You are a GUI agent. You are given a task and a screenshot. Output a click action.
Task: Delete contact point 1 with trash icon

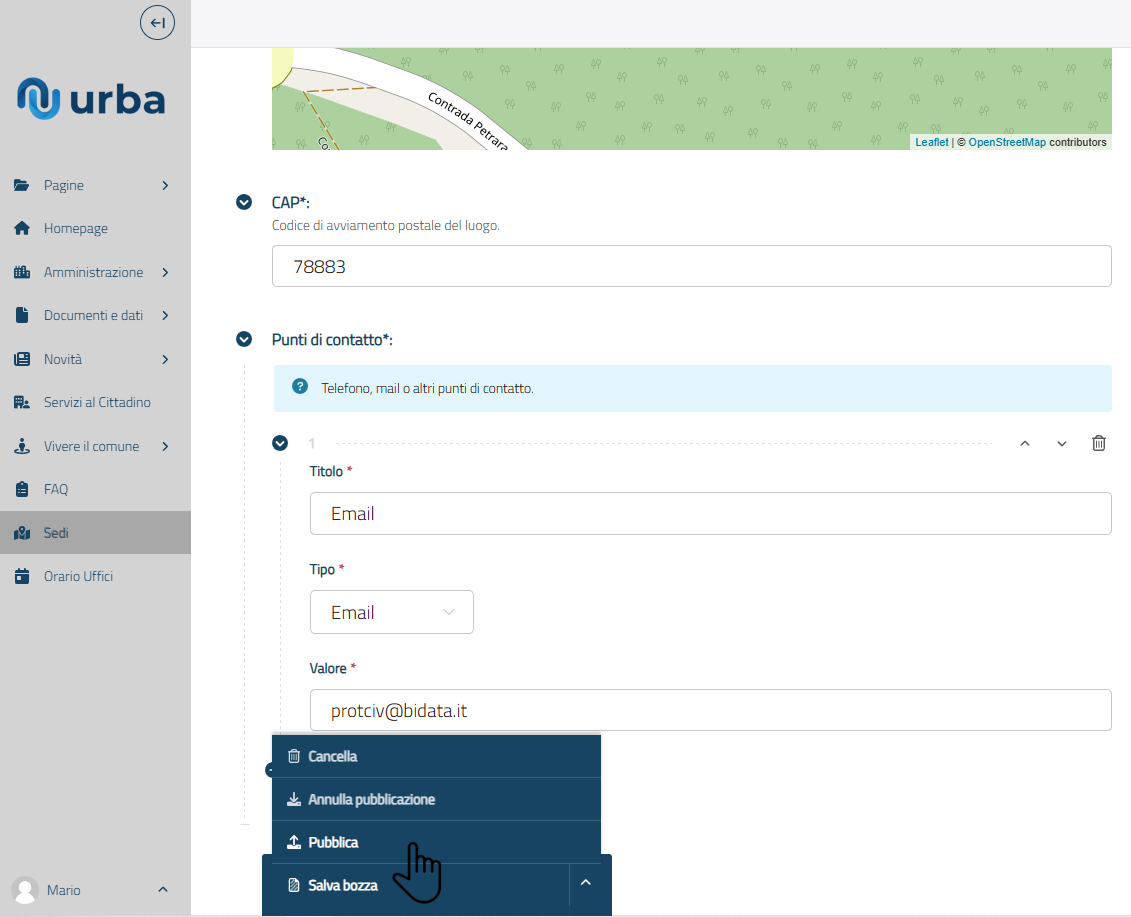pyautogui.click(x=1098, y=443)
